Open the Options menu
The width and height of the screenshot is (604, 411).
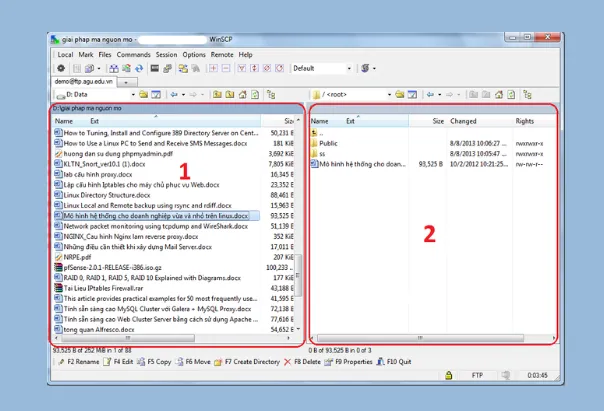click(194, 55)
